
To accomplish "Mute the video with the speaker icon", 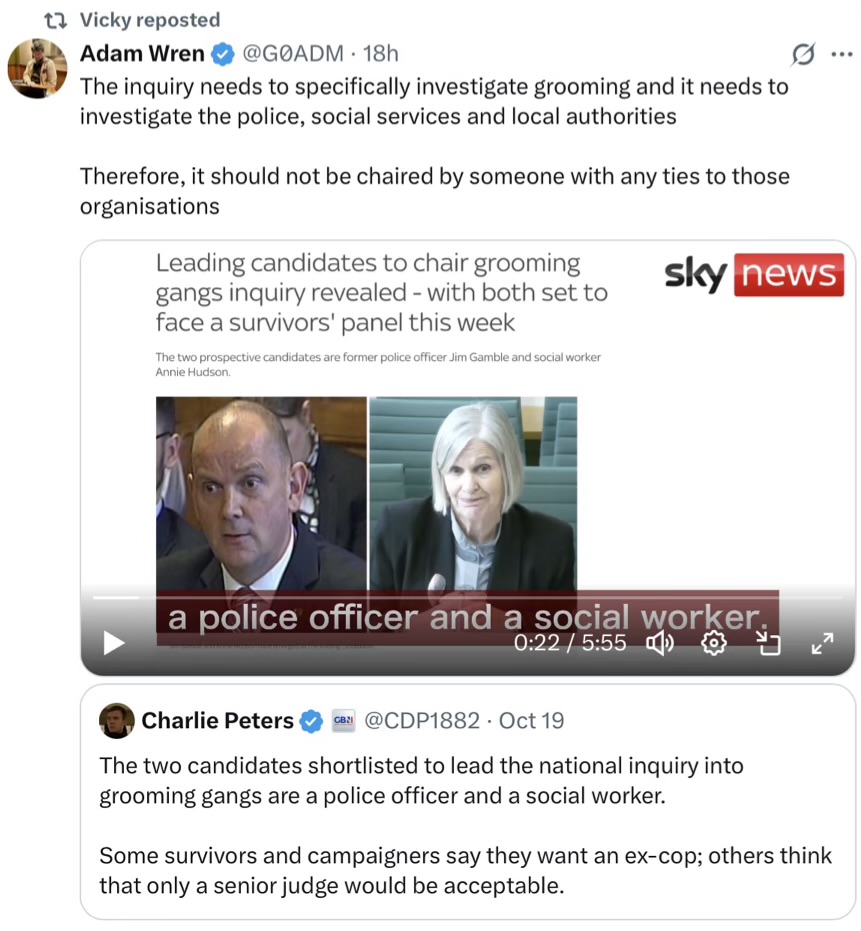I will coord(660,643).
